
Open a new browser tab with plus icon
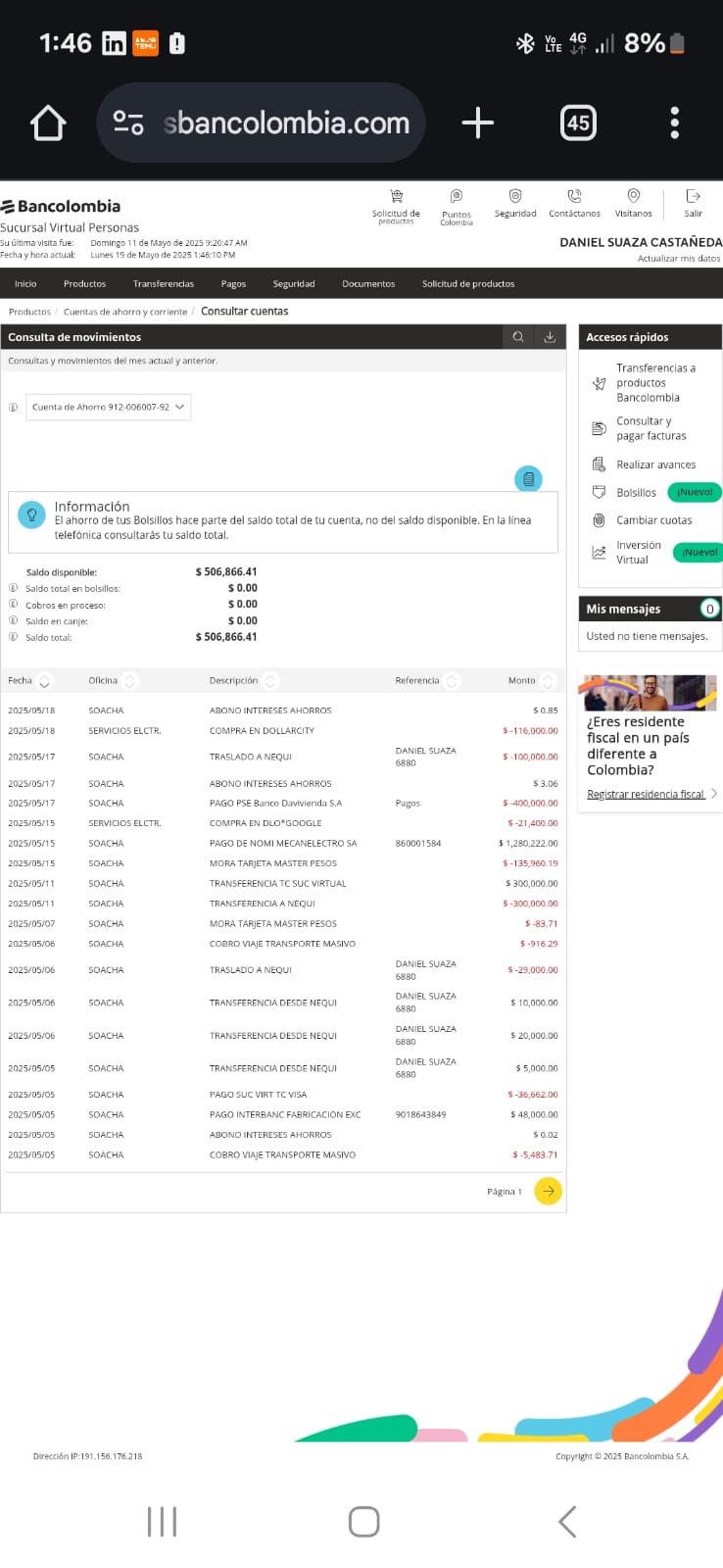tap(477, 123)
